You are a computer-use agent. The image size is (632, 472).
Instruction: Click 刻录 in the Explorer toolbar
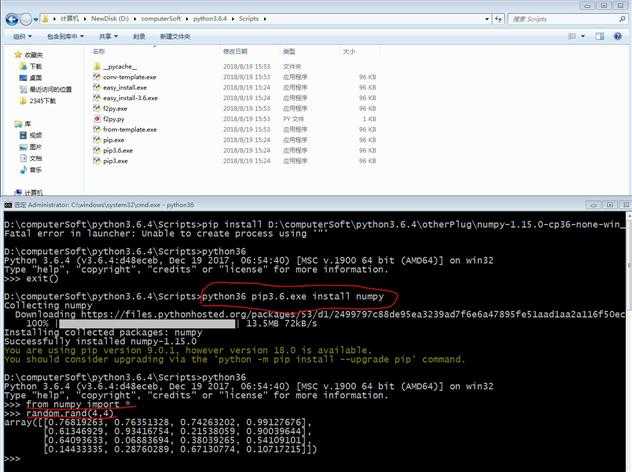[x=139, y=36]
